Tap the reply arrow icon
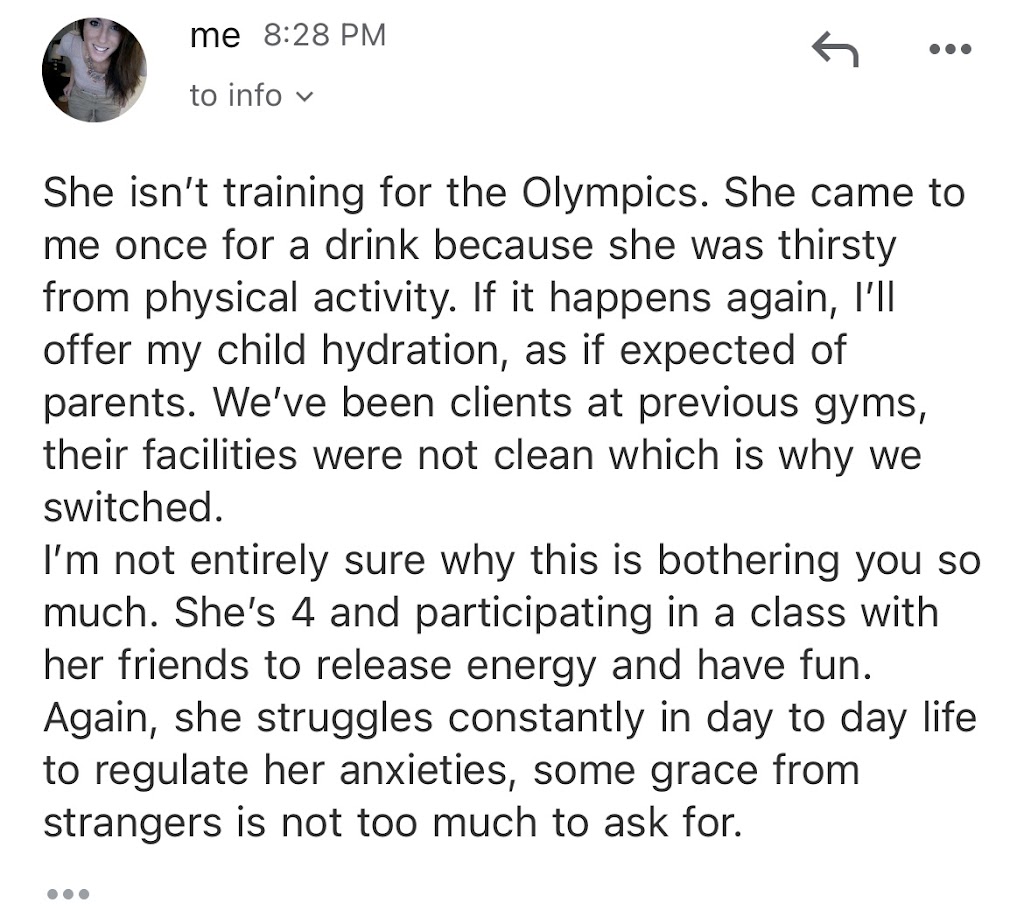This screenshot has height=917, width=1024. click(x=834, y=48)
